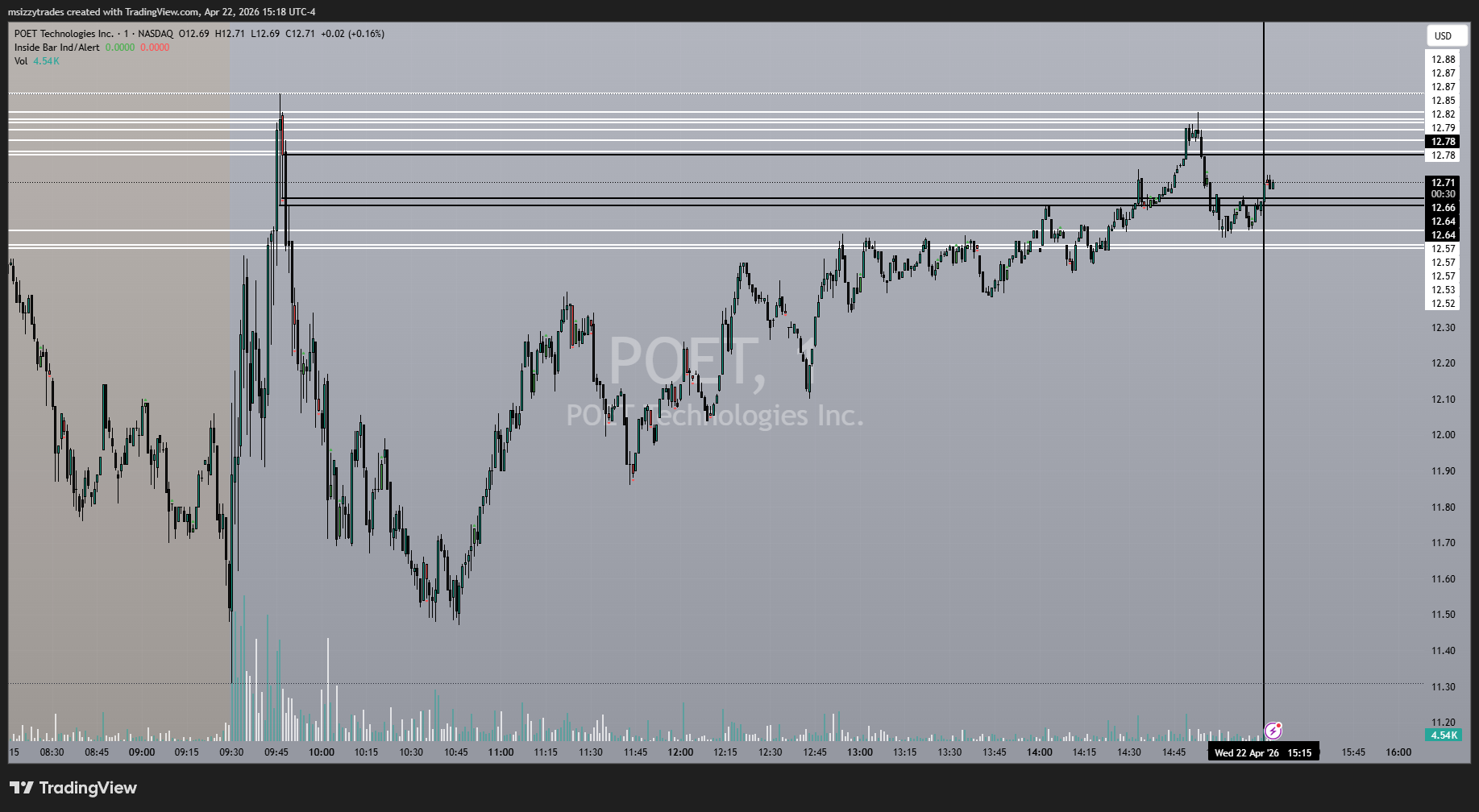Click the 12:30 time axis label
Image resolution: width=1479 pixels, height=812 pixels.
[x=770, y=752]
